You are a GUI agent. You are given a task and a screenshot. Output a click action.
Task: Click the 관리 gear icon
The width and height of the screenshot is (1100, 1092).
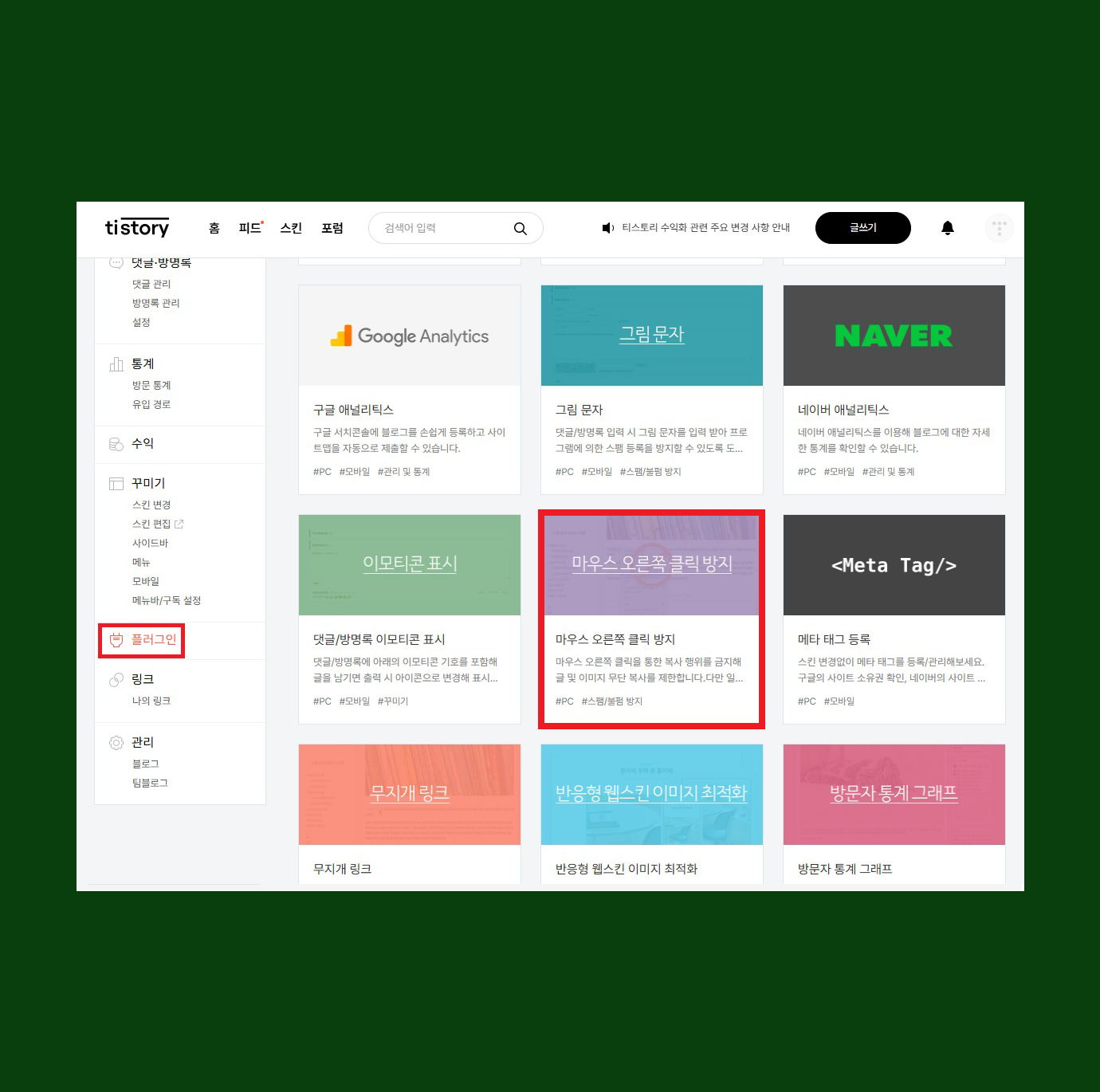pos(116,743)
